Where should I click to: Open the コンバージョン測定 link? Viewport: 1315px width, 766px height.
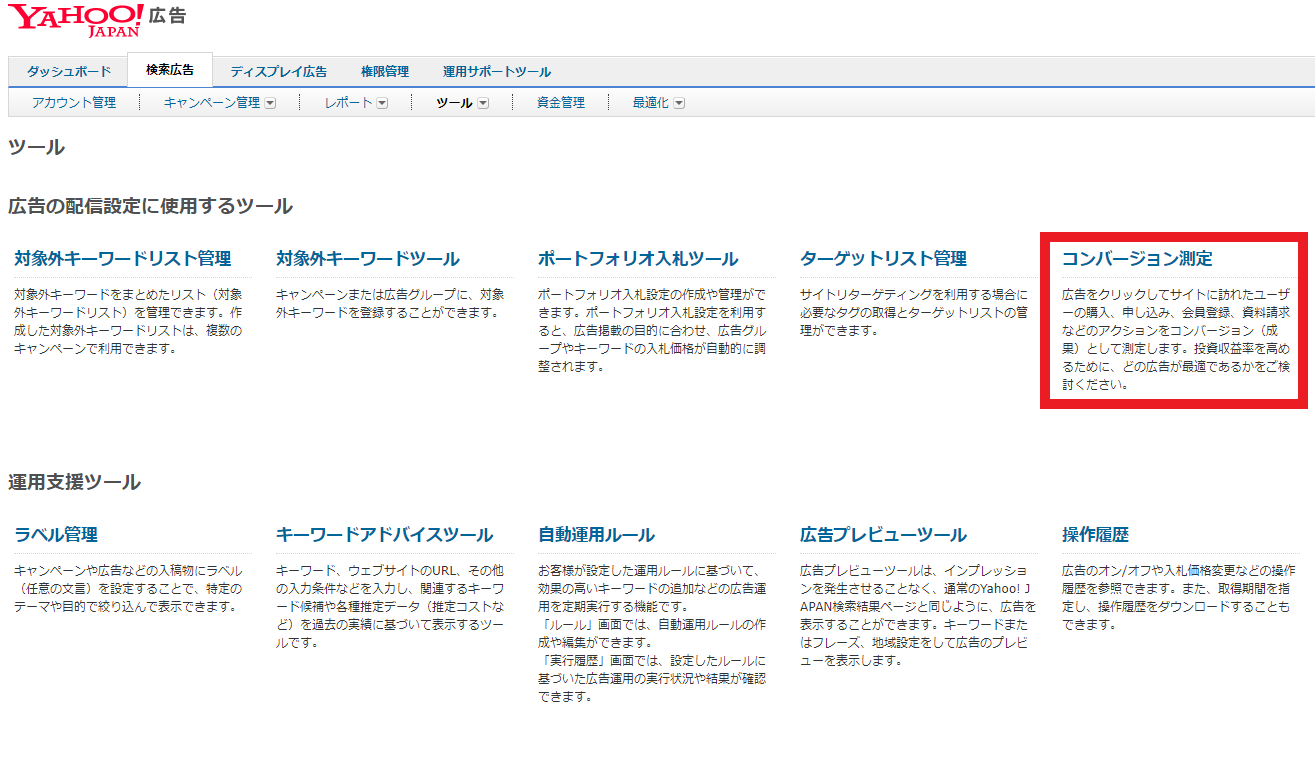coord(1137,259)
